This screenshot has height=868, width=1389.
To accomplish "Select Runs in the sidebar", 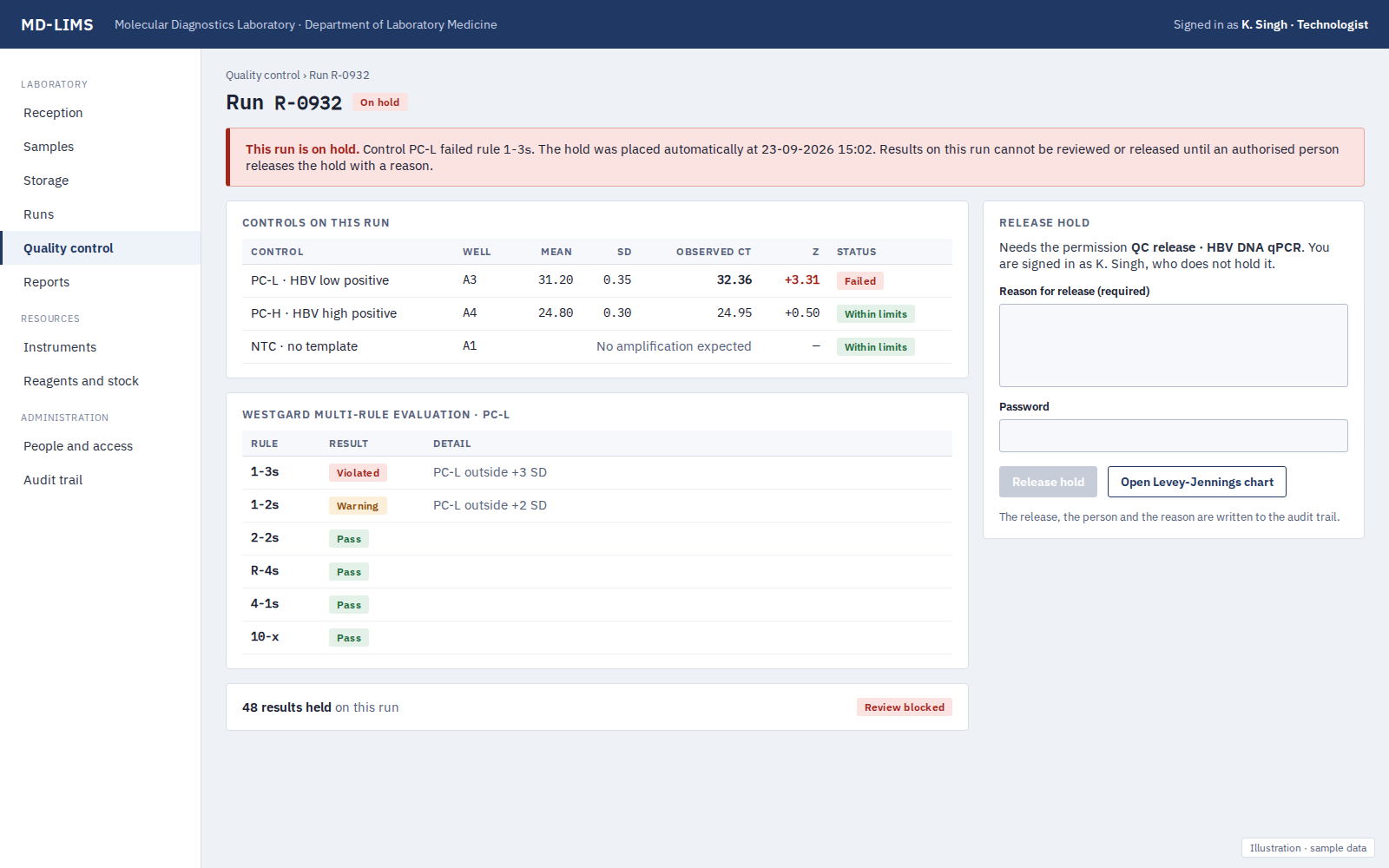I will (100, 214).
